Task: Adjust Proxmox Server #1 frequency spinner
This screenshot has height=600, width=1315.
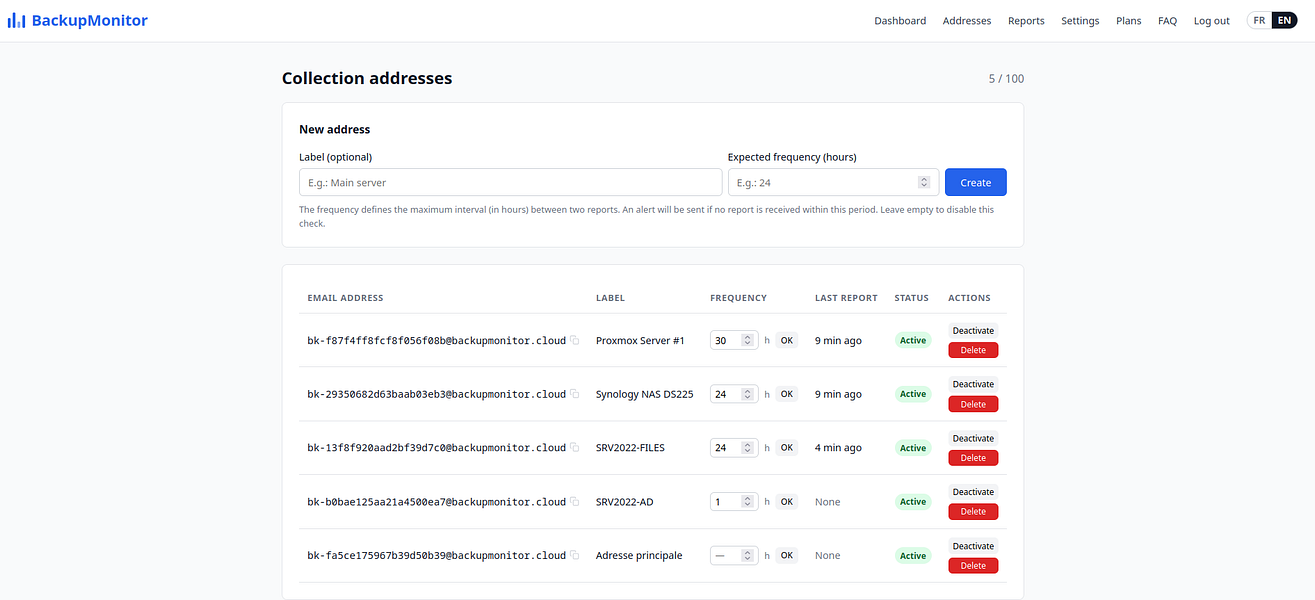Action: pos(747,340)
